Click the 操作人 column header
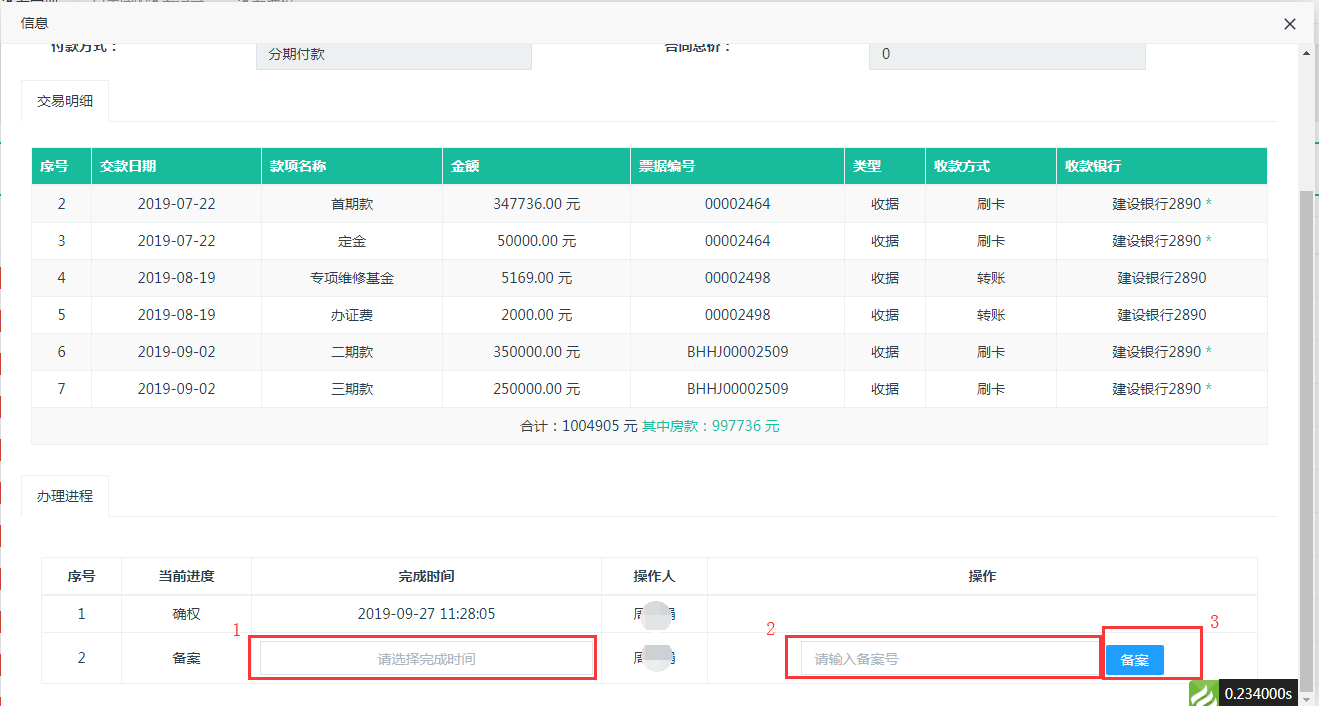 tap(654, 577)
